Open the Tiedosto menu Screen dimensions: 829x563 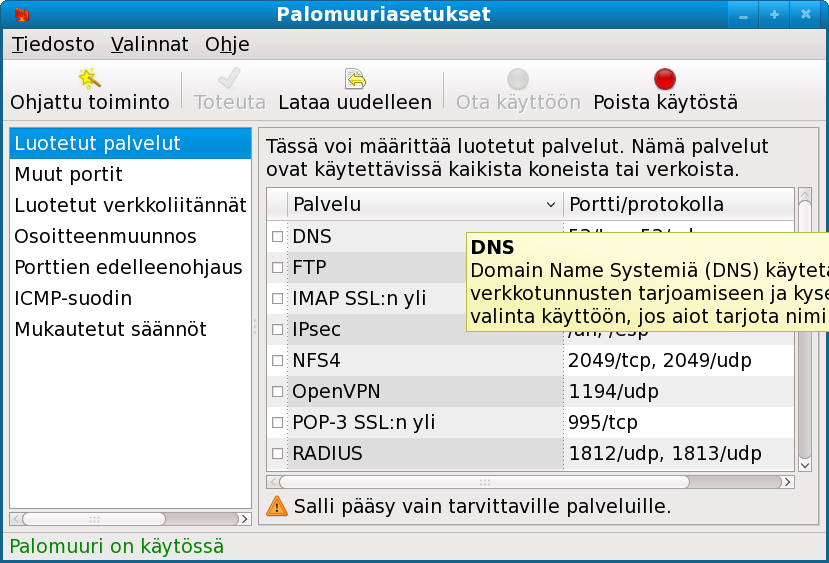pos(53,44)
